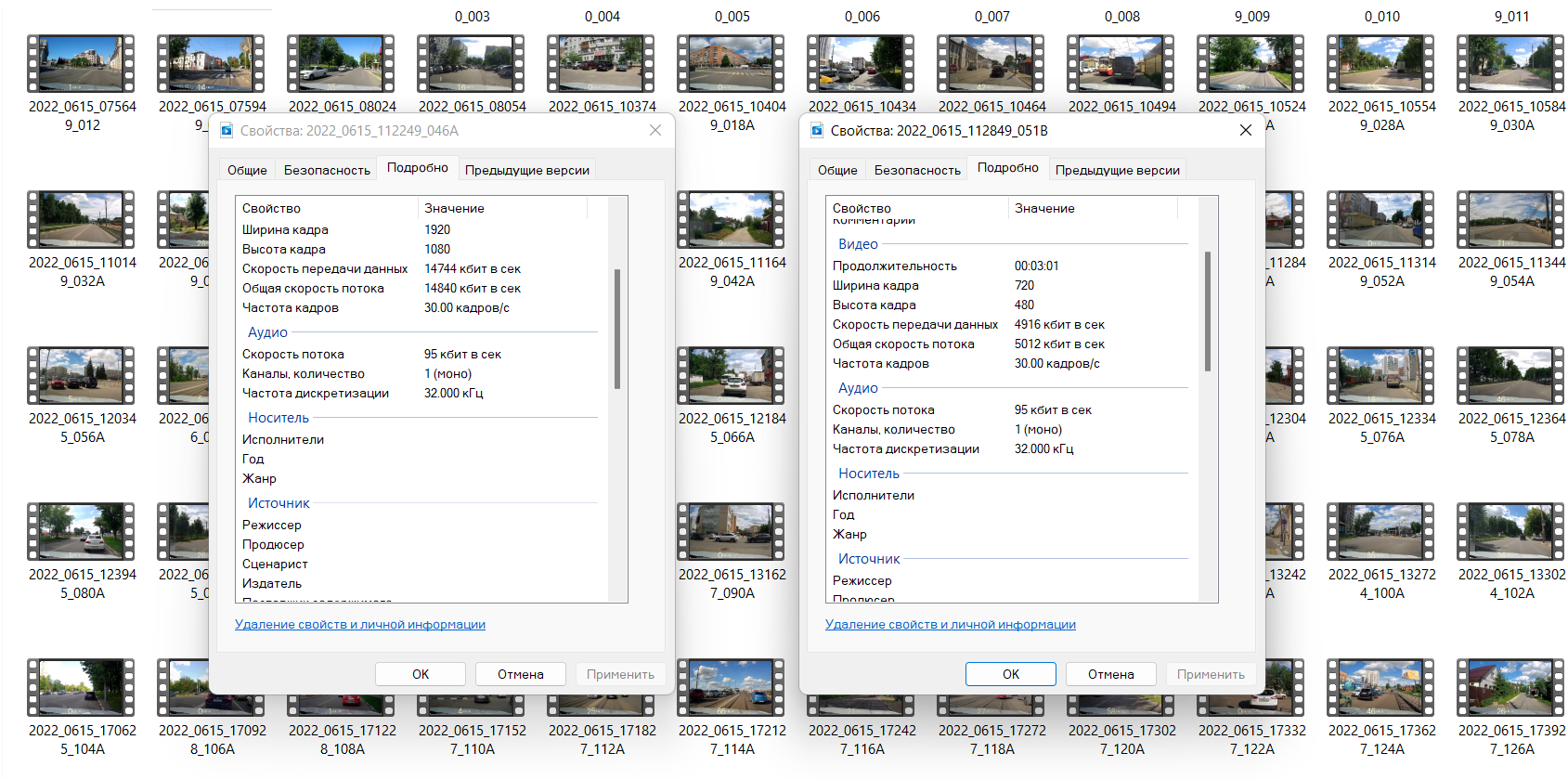Select video file 2022_0615_133024_102A
1568x779 pixels.
tap(1510, 532)
